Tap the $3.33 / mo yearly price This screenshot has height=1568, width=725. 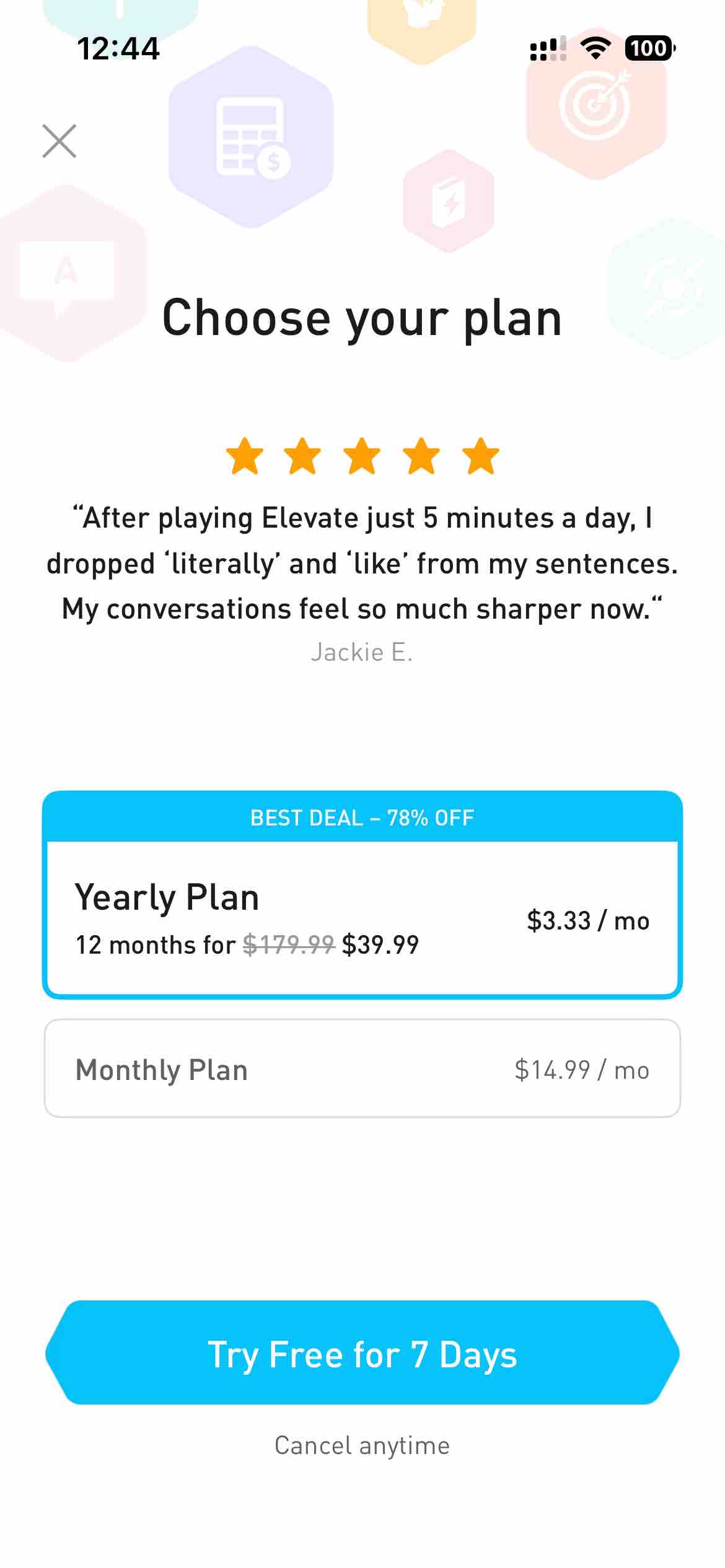(587, 921)
